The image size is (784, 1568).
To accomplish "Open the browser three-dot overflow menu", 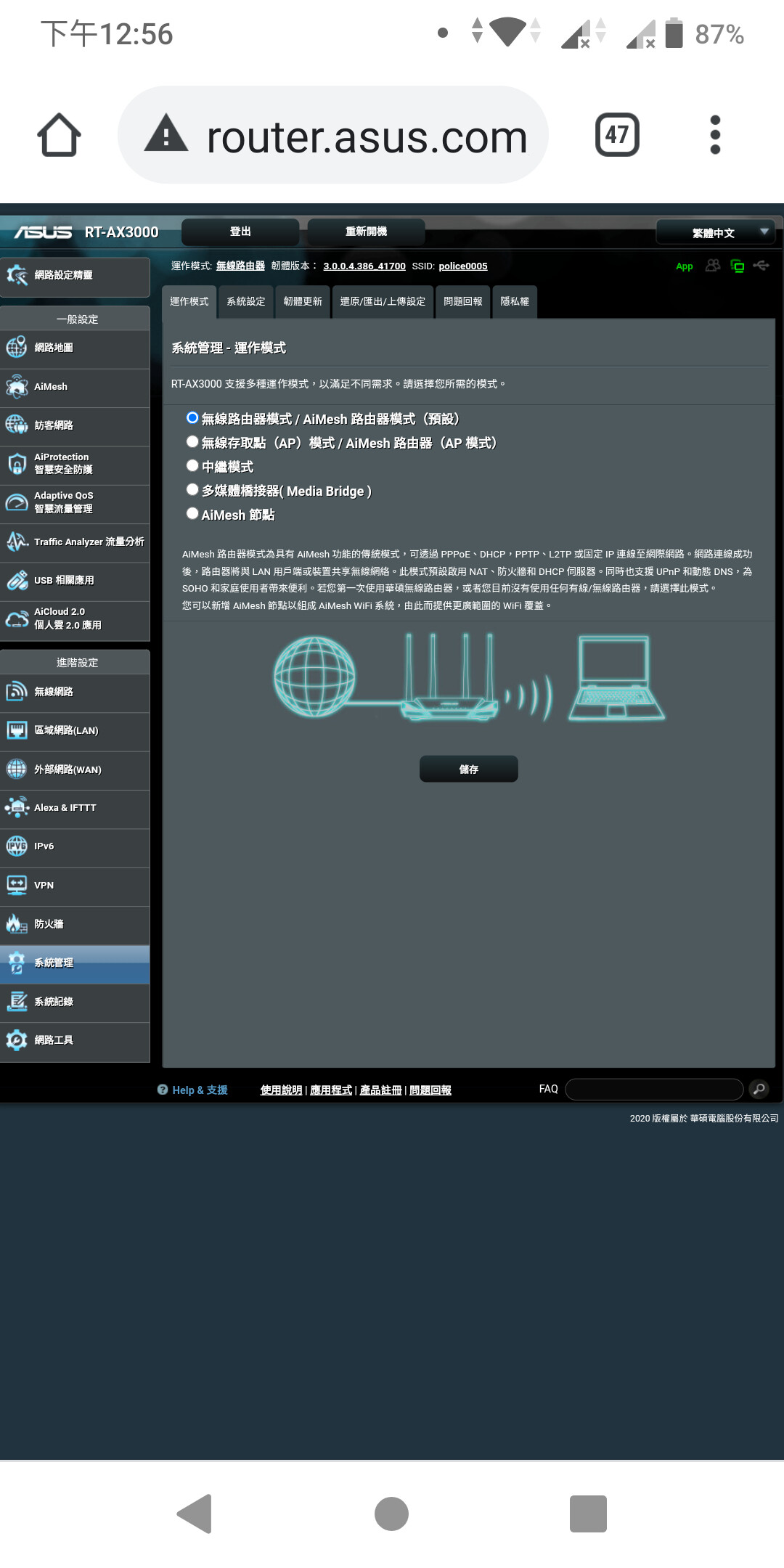I will click(715, 135).
